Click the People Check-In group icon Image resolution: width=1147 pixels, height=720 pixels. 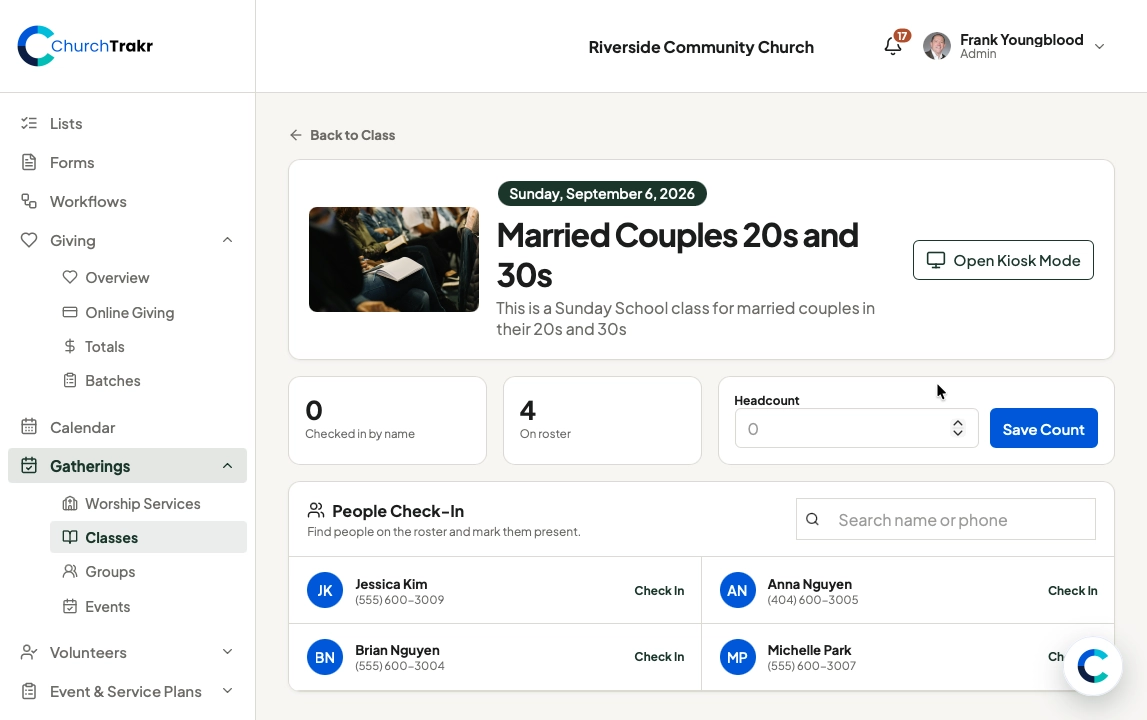coord(316,510)
